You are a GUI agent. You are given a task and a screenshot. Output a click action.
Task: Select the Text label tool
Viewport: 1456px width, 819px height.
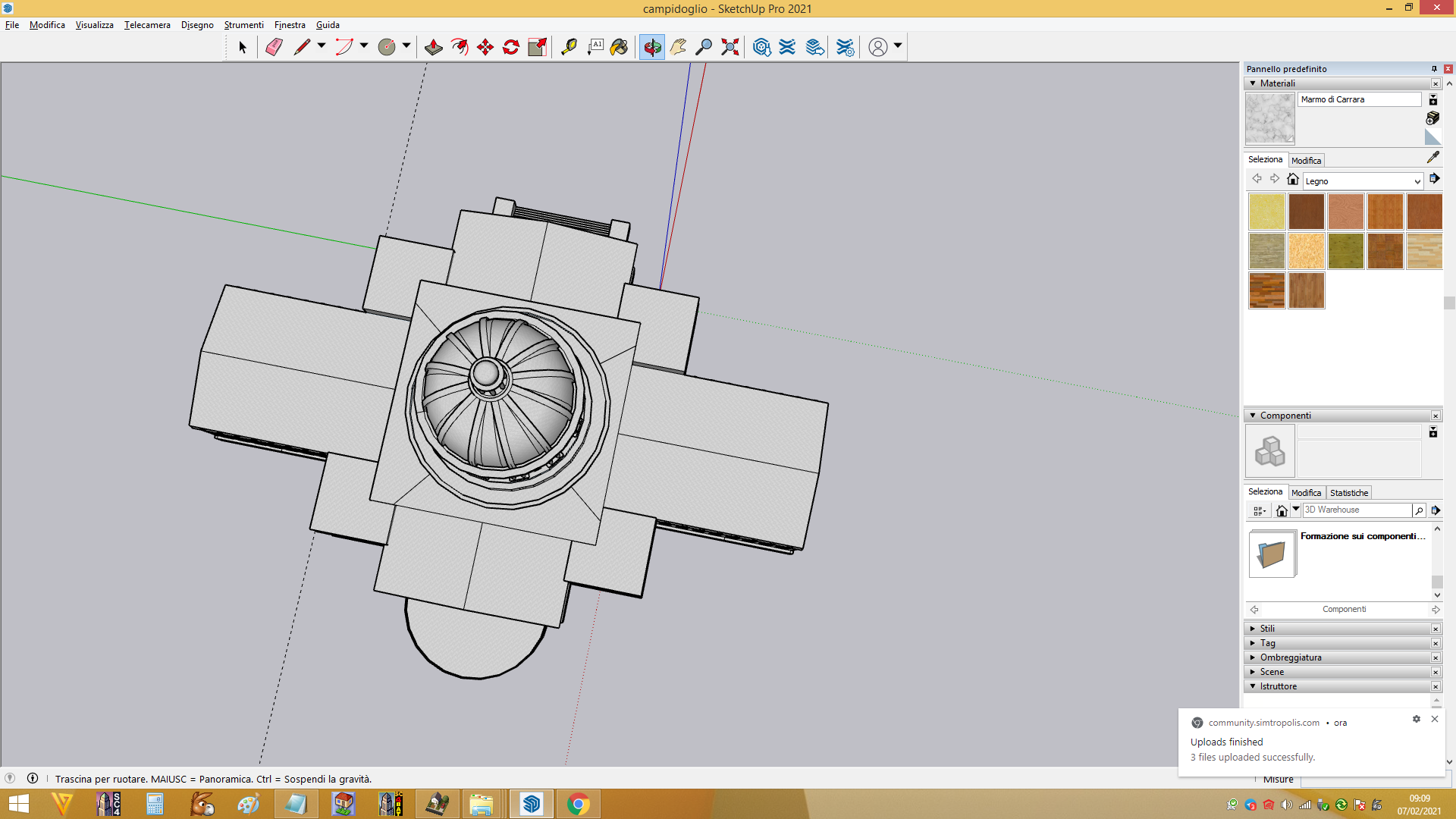pos(595,47)
